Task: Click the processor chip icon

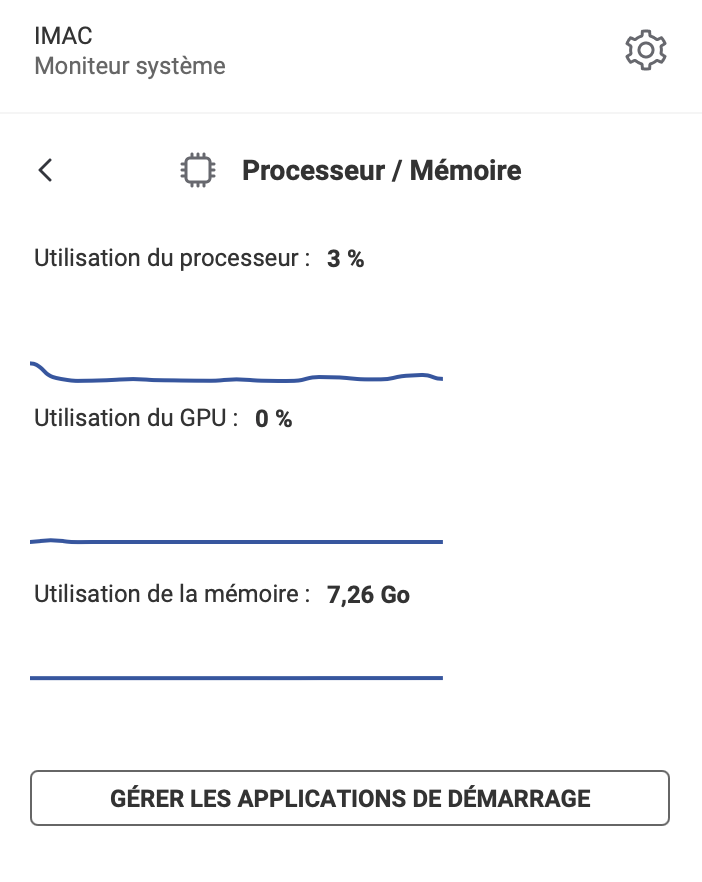Action: coord(197,170)
